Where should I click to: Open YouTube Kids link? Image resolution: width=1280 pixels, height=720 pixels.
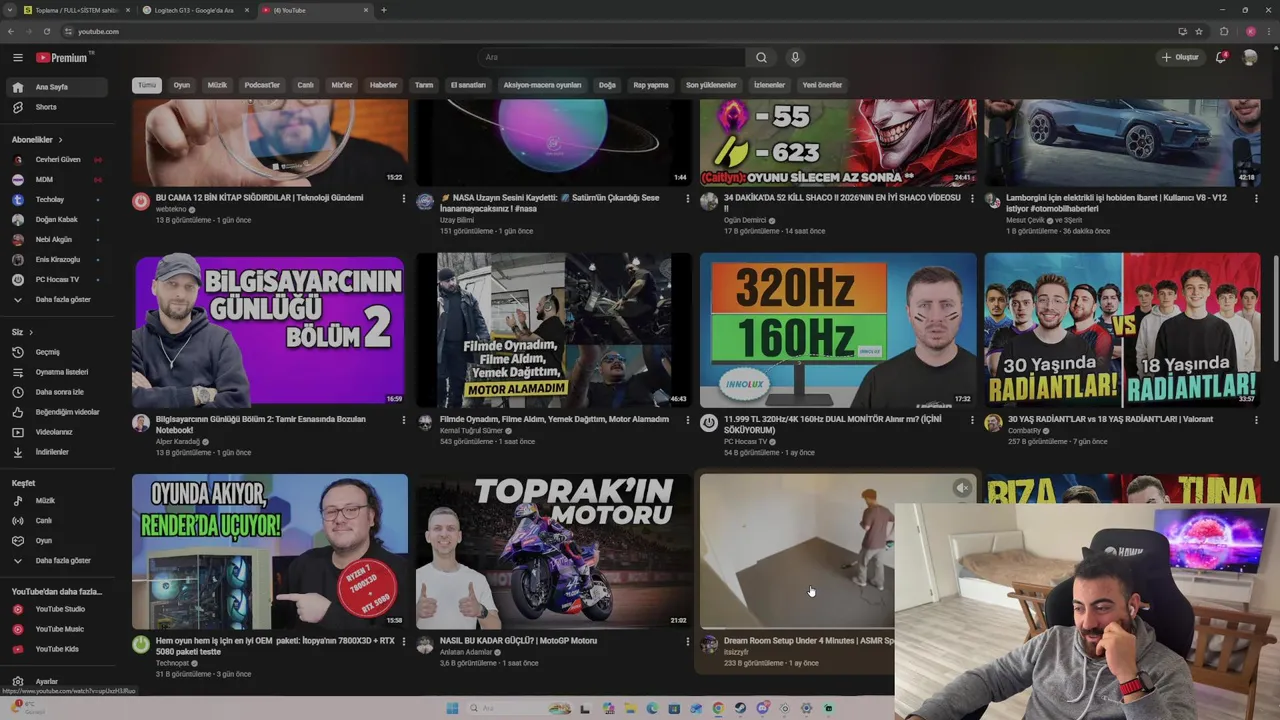click(x=58, y=649)
